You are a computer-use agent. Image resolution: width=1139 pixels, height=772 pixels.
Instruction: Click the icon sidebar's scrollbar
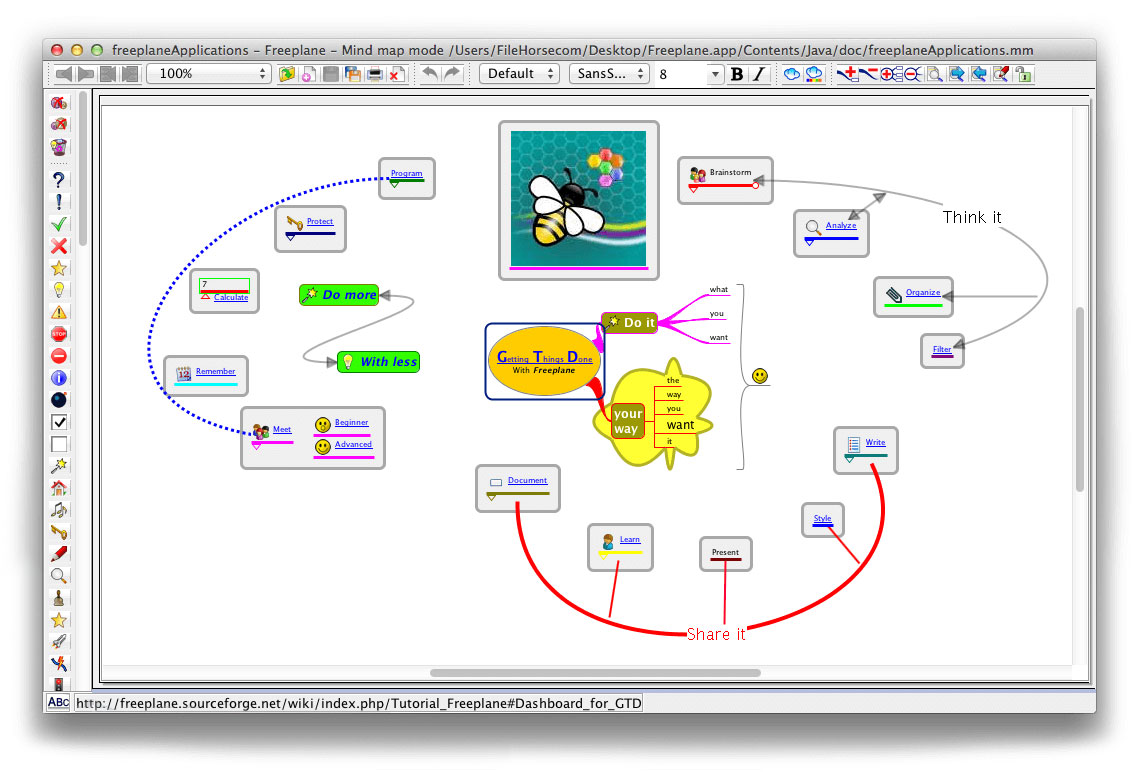[83, 168]
